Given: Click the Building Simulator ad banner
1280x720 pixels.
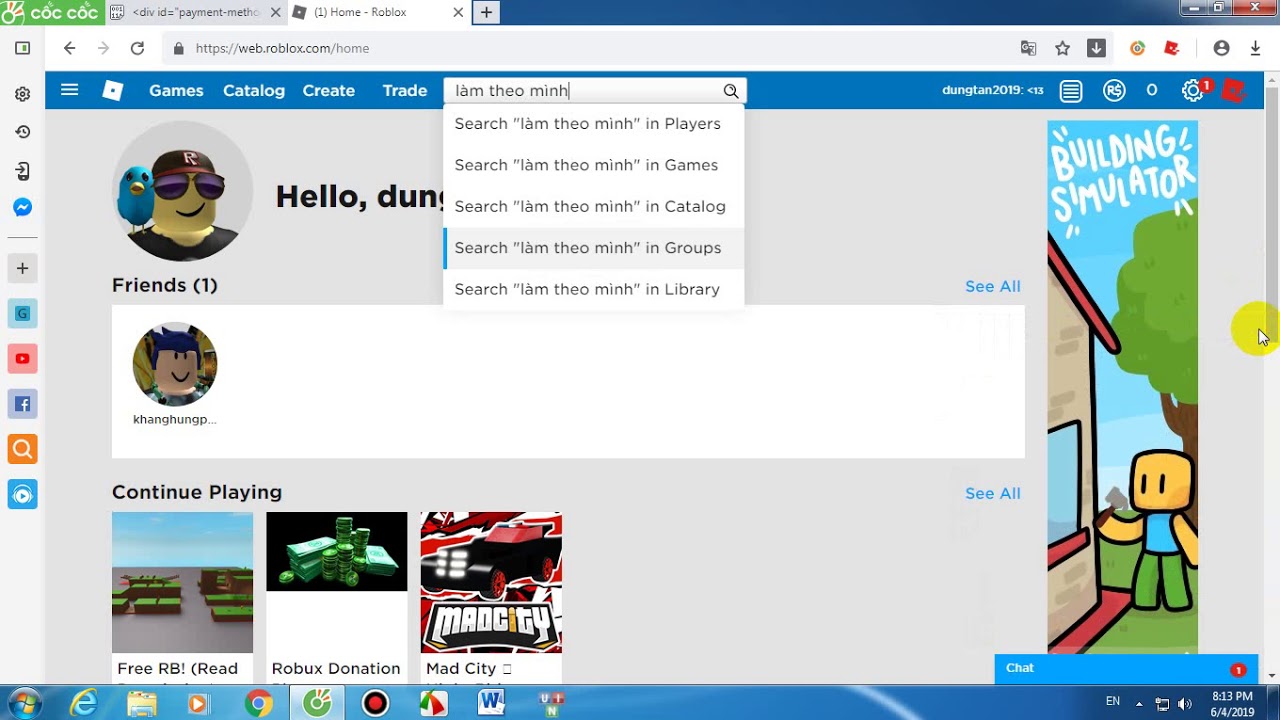Looking at the screenshot, I should [1122, 387].
